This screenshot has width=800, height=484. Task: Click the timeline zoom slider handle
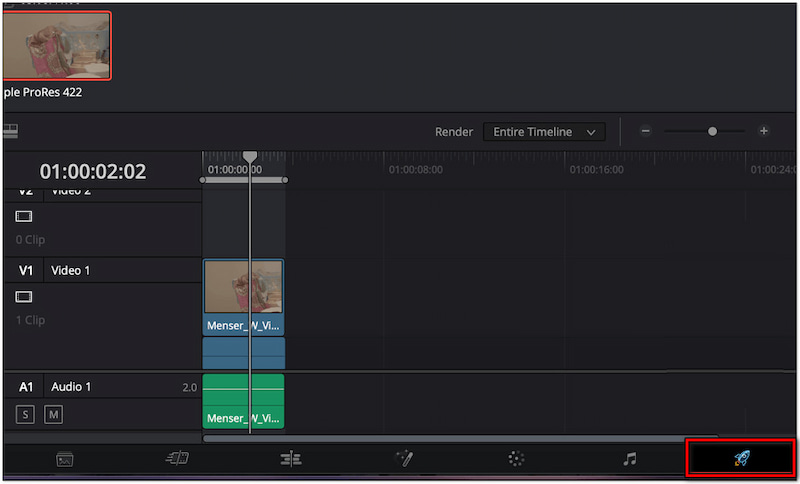(712, 131)
